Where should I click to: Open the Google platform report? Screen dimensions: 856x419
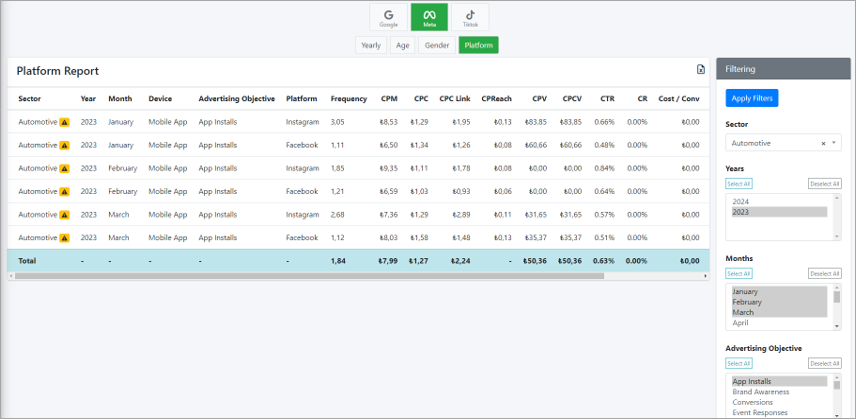point(389,17)
